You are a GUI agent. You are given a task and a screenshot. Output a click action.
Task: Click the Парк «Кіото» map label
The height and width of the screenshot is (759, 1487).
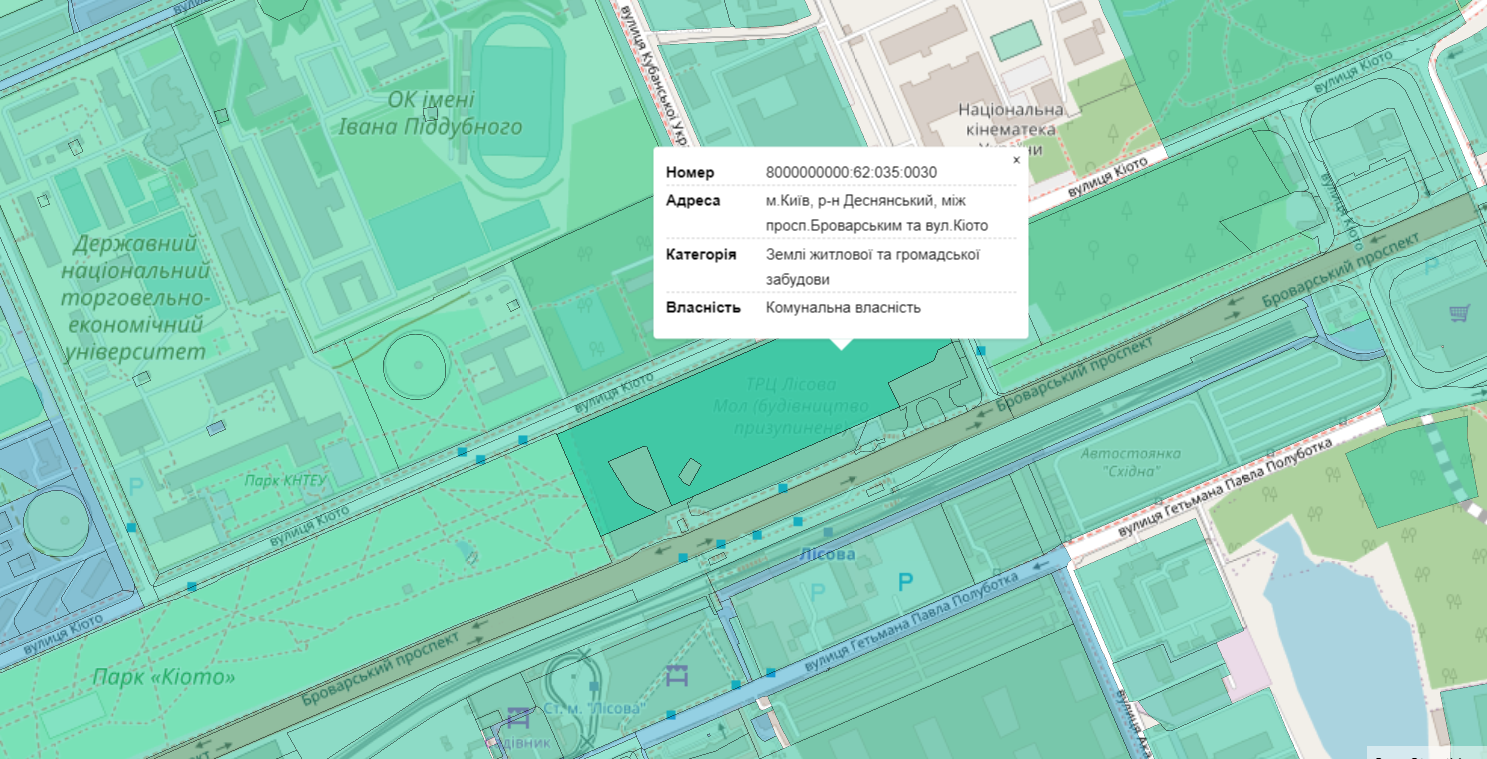click(x=164, y=677)
